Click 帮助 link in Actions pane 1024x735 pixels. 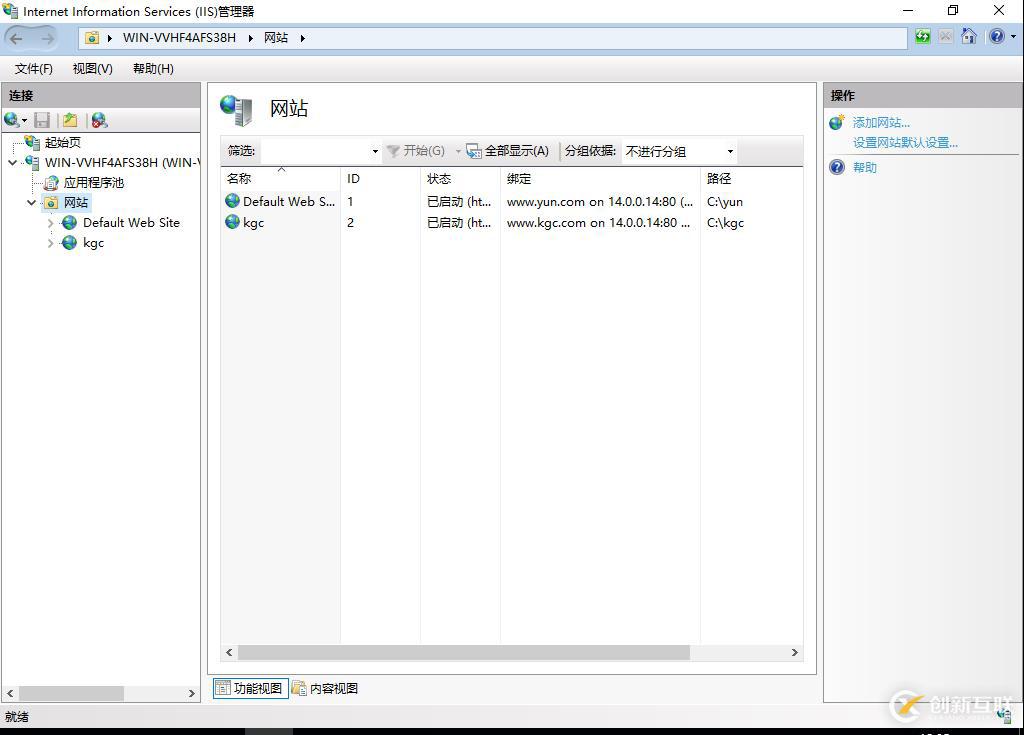(865, 167)
